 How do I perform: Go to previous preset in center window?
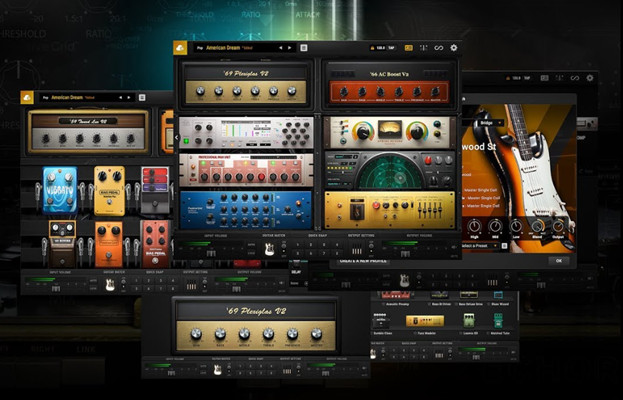281,48
